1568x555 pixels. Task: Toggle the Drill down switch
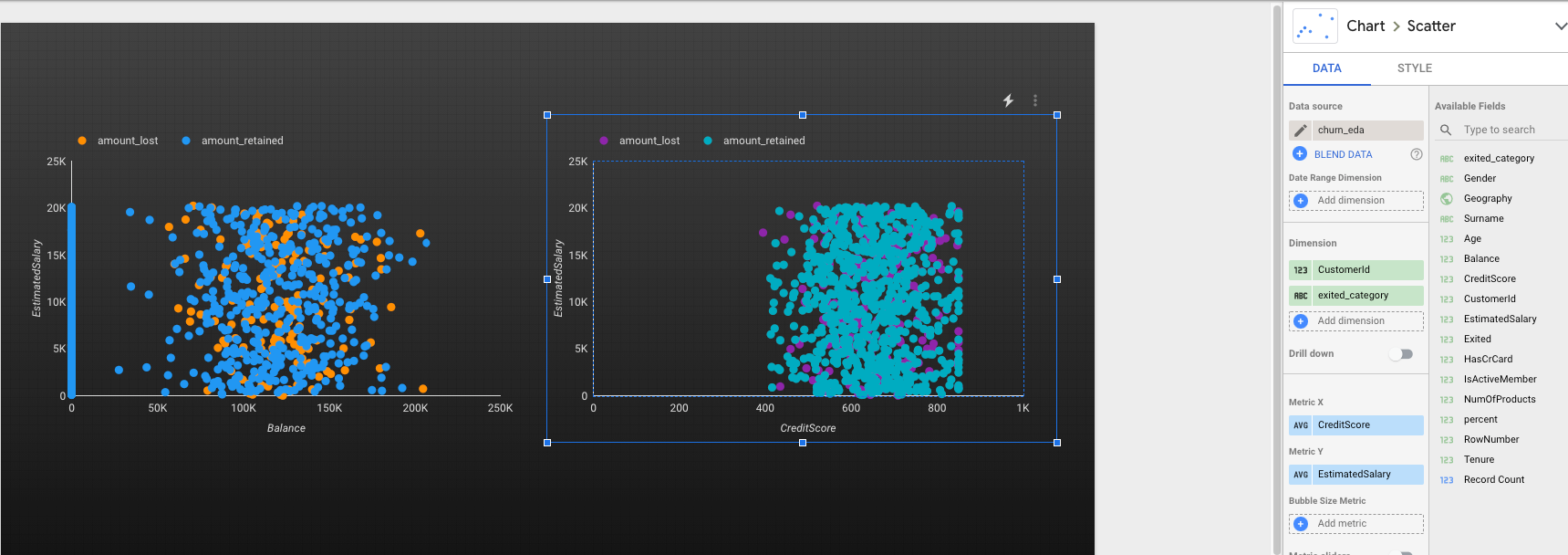[1401, 354]
